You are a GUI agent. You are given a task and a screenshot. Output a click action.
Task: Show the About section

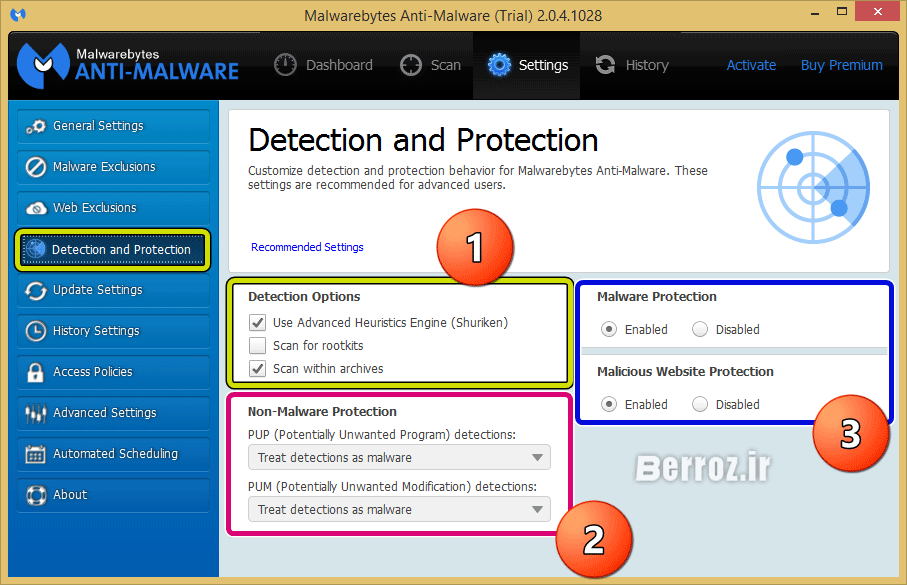(113, 495)
